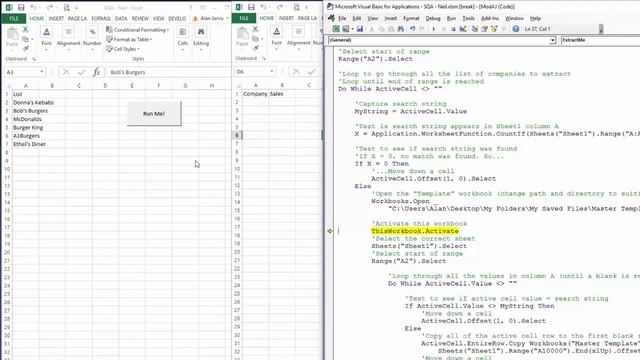Click Name Box showing A3 in left Excel
Viewport: 640px width, 360px height.
click(24, 72)
